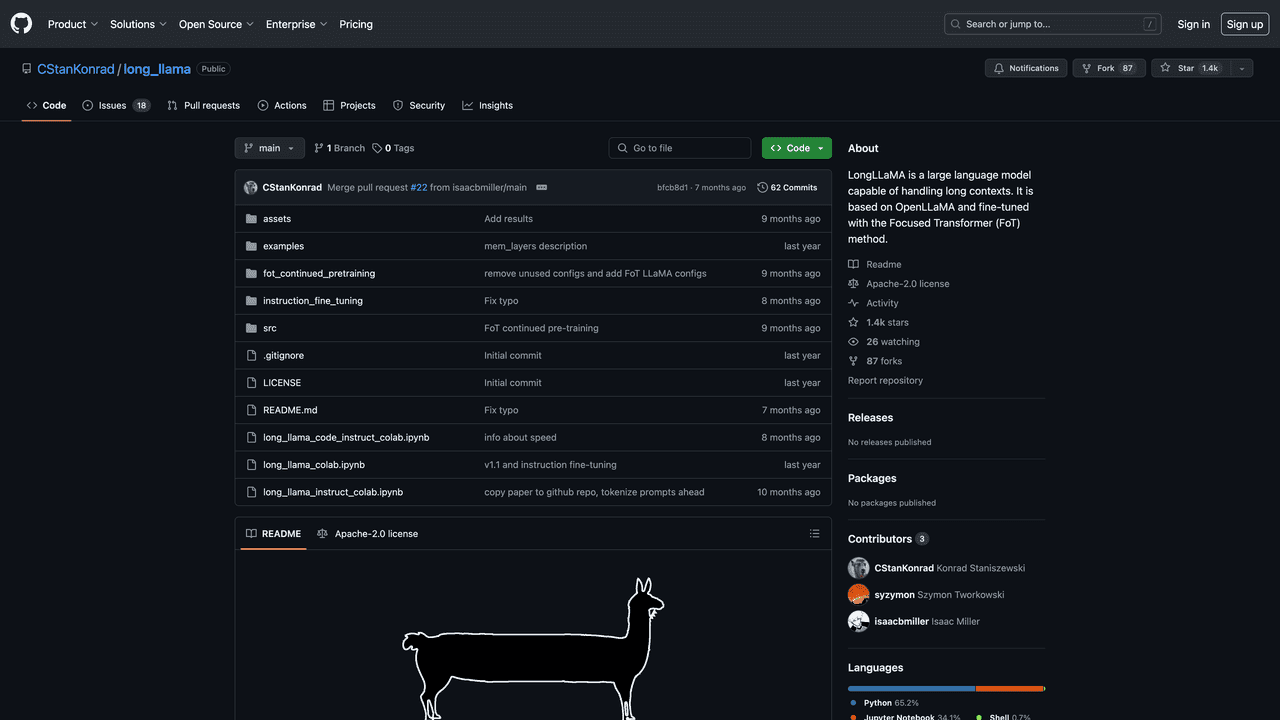Viewport: 1280px width, 720px height.
Task: Select the Code tab
Action: (x=46, y=105)
